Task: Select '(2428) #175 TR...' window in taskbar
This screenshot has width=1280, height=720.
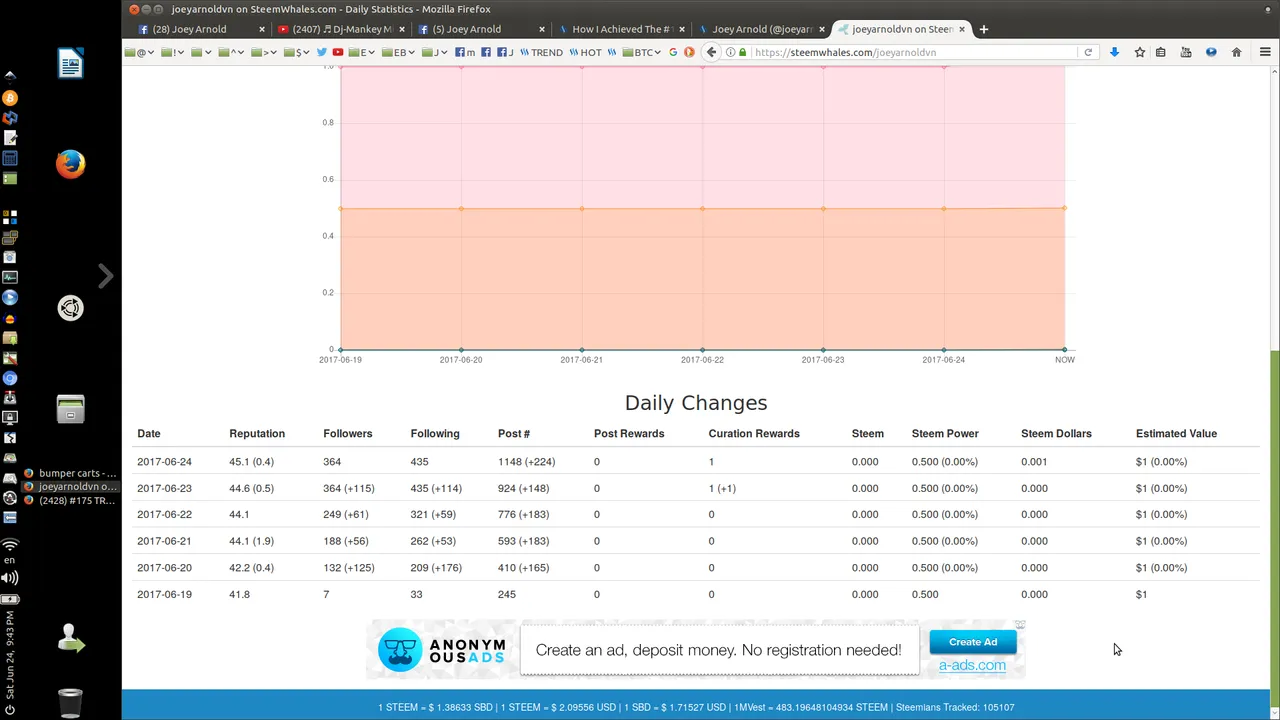Action: (70, 500)
